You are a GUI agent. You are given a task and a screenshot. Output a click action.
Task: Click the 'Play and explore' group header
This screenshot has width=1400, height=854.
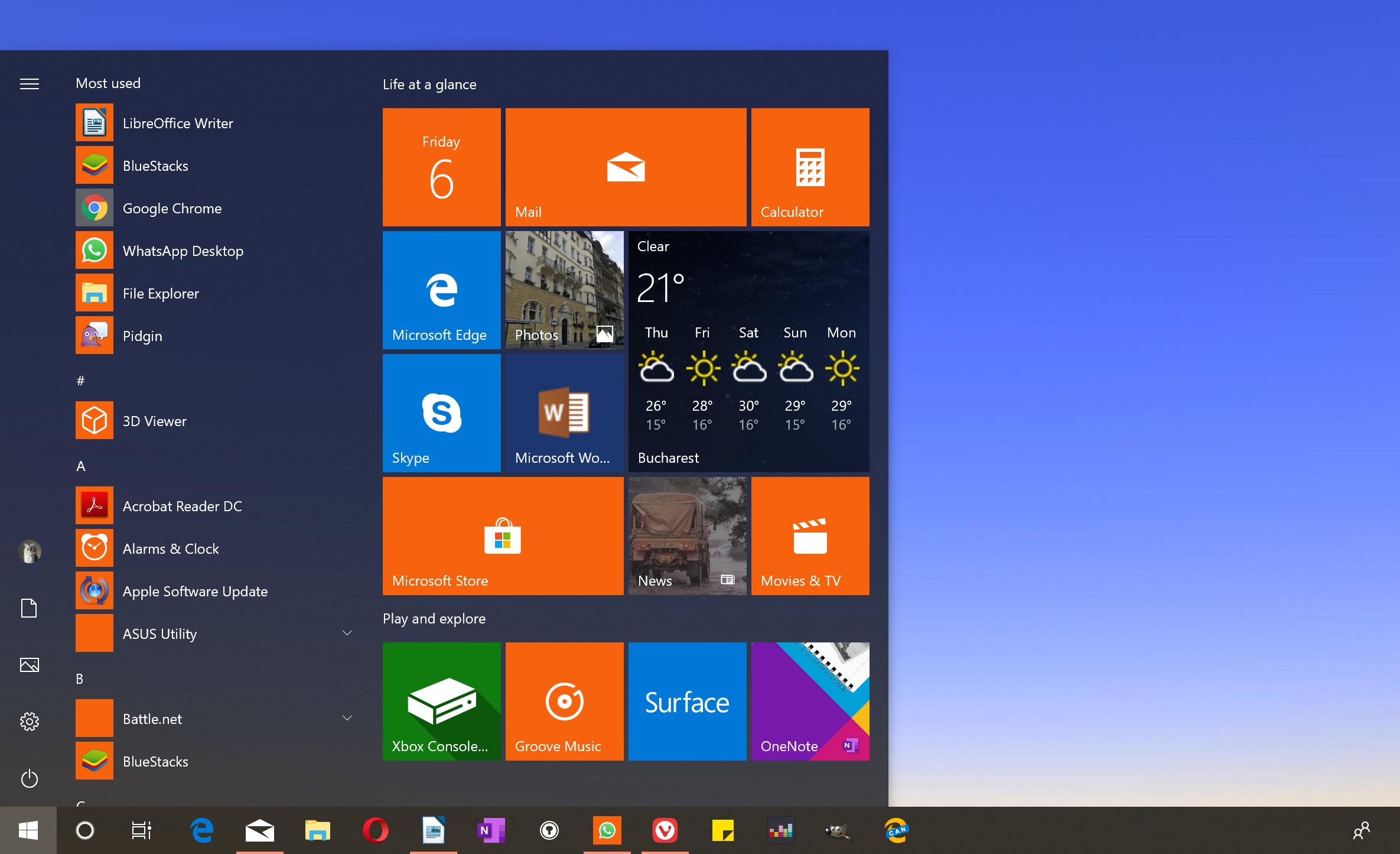434,619
